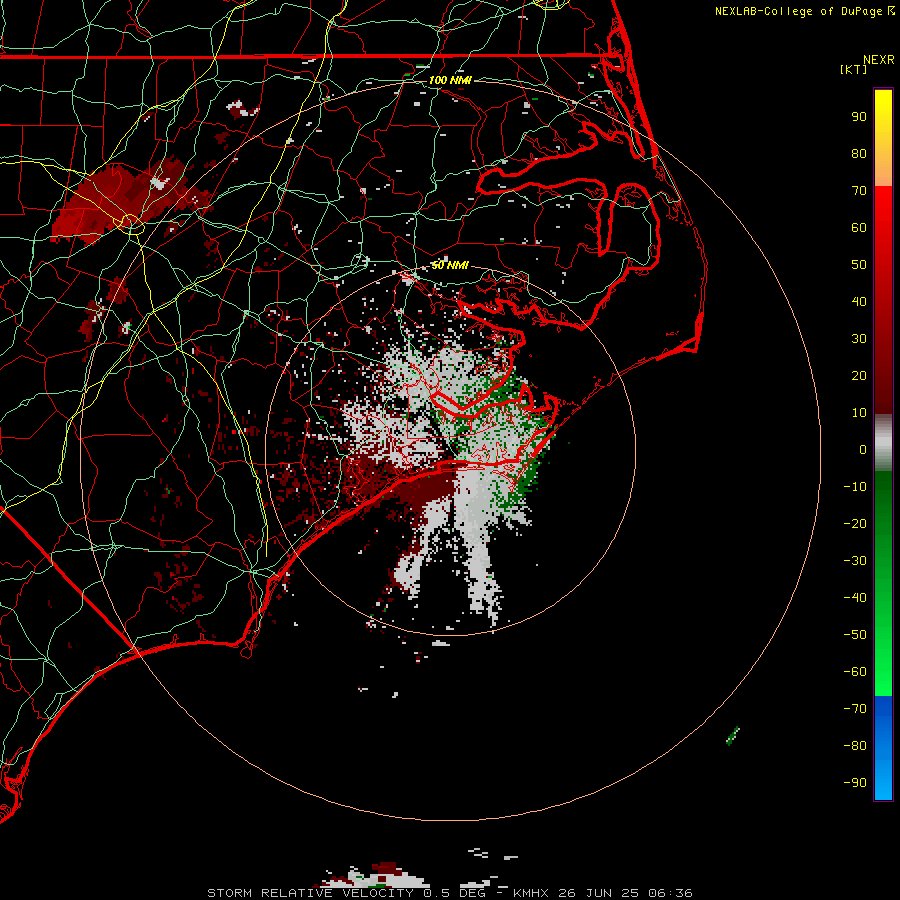Click the 100 NMI range ring label
This screenshot has width=900, height=900.
tap(450, 80)
